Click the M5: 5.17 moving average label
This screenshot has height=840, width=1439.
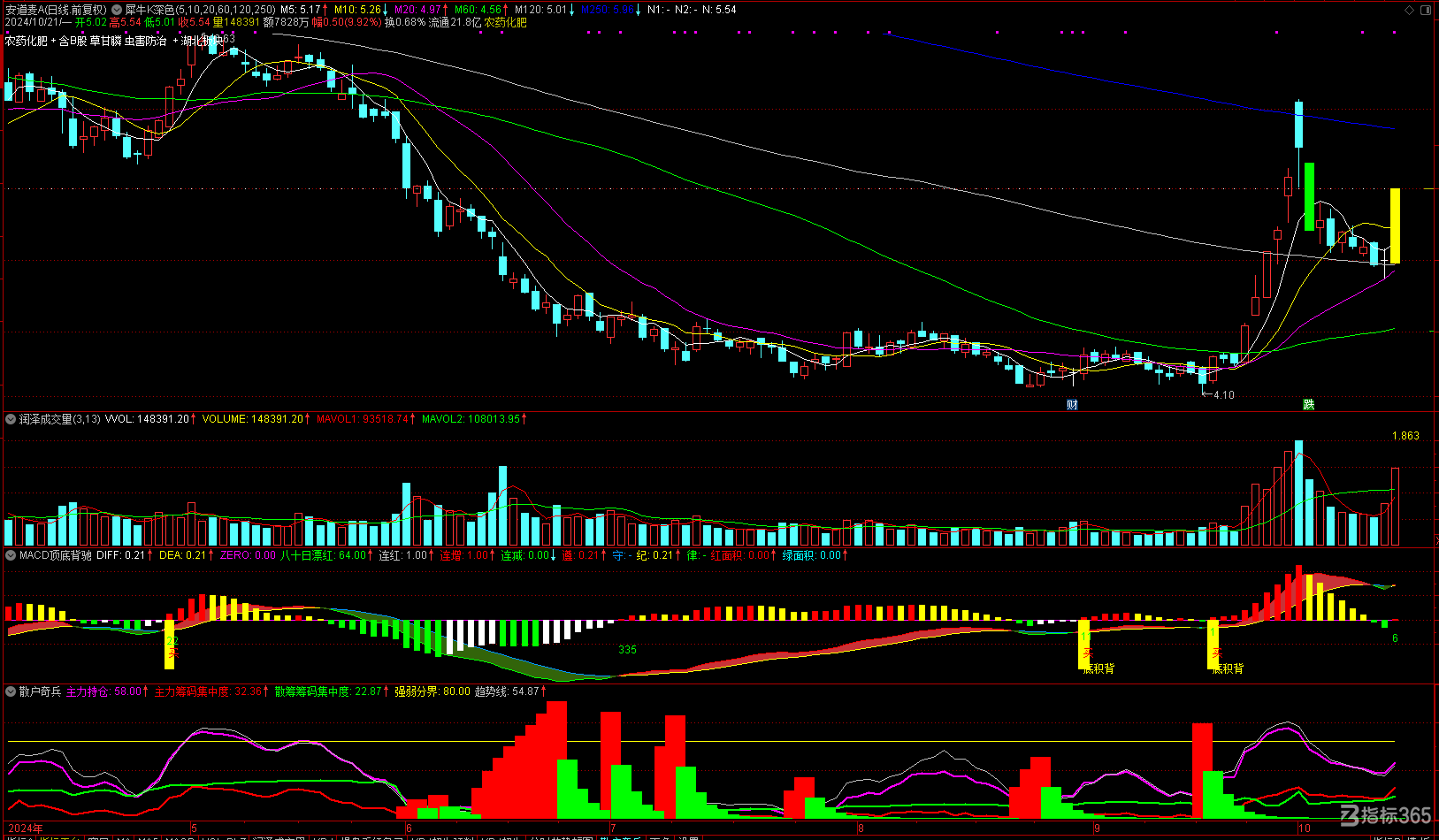tap(301, 10)
